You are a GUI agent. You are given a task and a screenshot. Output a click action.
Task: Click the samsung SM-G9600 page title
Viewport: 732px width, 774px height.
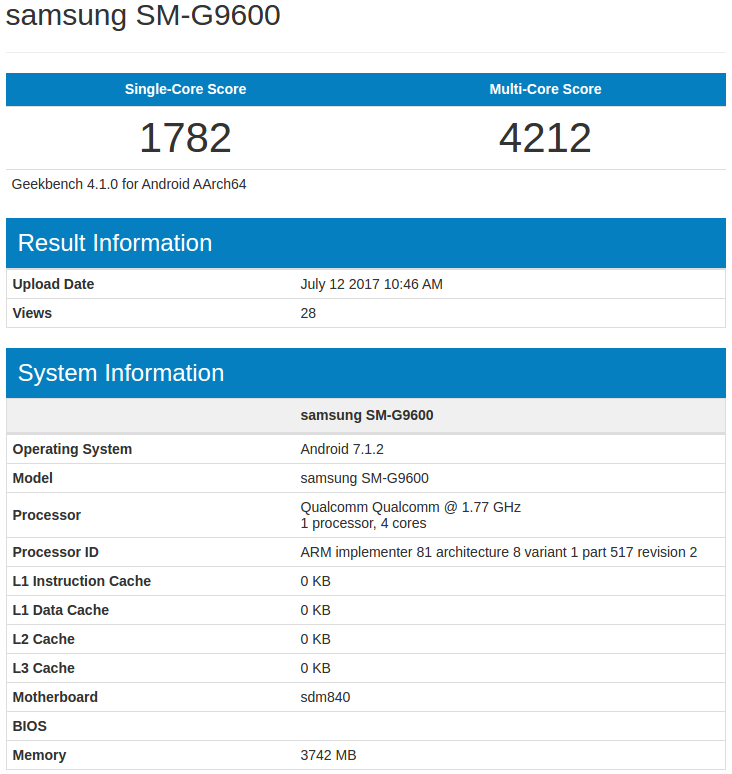[x=143, y=16]
